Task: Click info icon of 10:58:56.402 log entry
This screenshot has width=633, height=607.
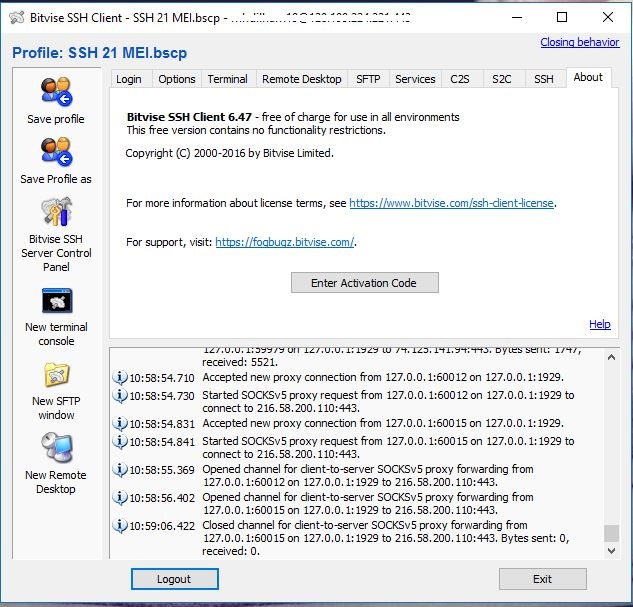Action: pyautogui.click(x=120, y=498)
